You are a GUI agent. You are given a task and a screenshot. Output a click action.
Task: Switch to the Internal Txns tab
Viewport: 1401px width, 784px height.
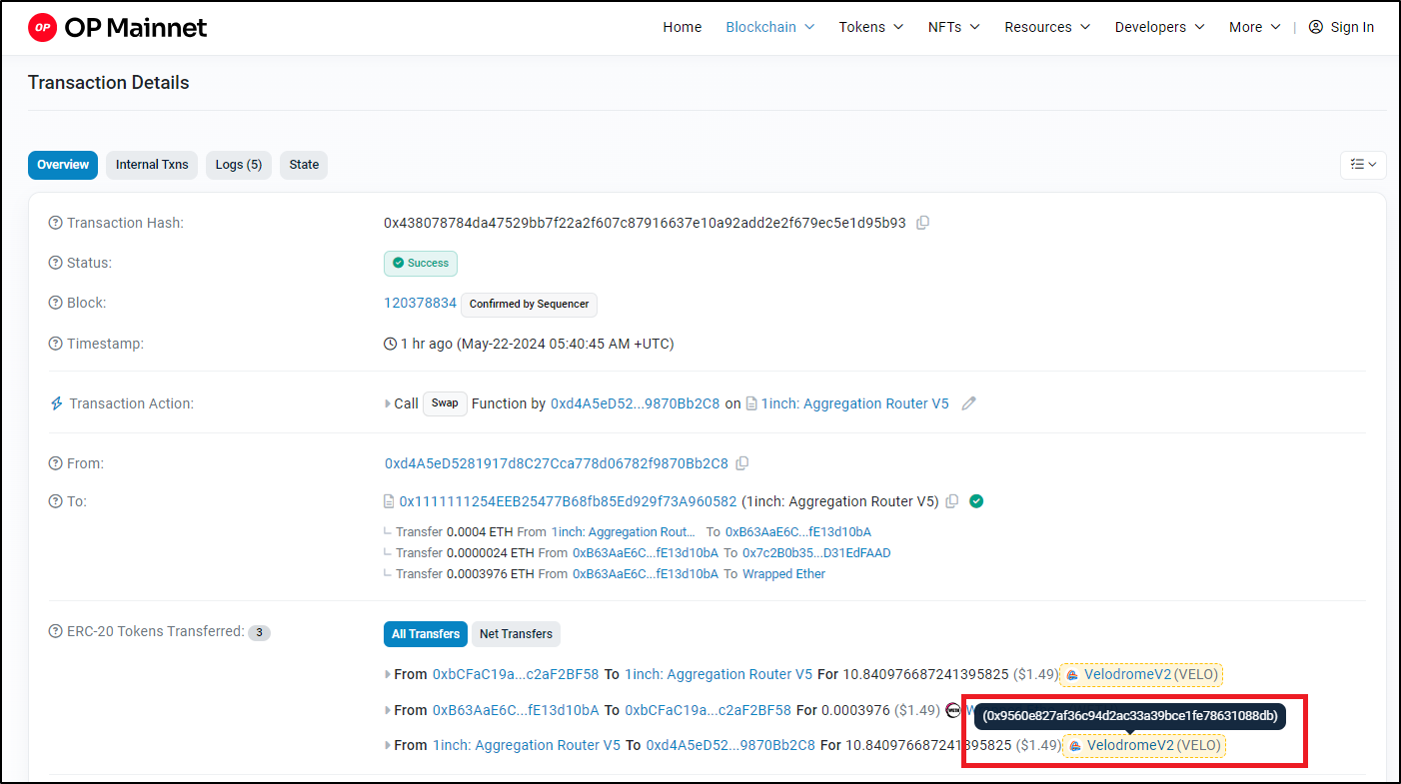click(x=152, y=165)
